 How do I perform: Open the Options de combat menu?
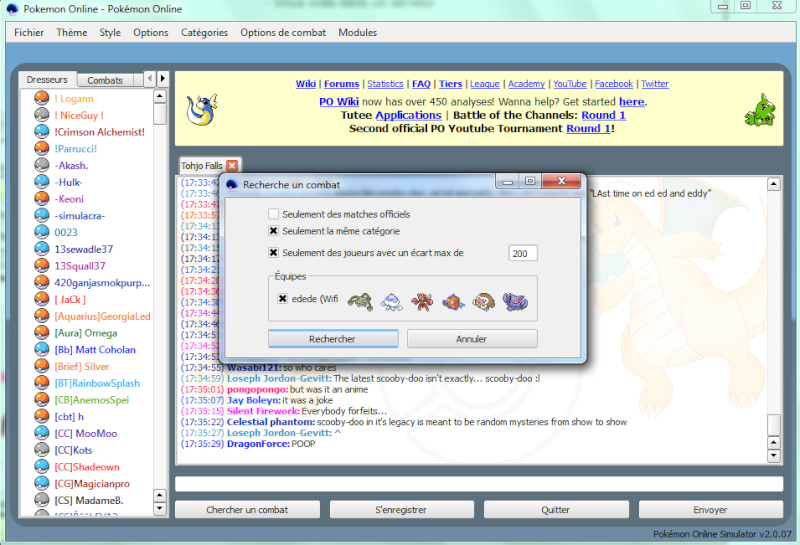[x=283, y=32]
